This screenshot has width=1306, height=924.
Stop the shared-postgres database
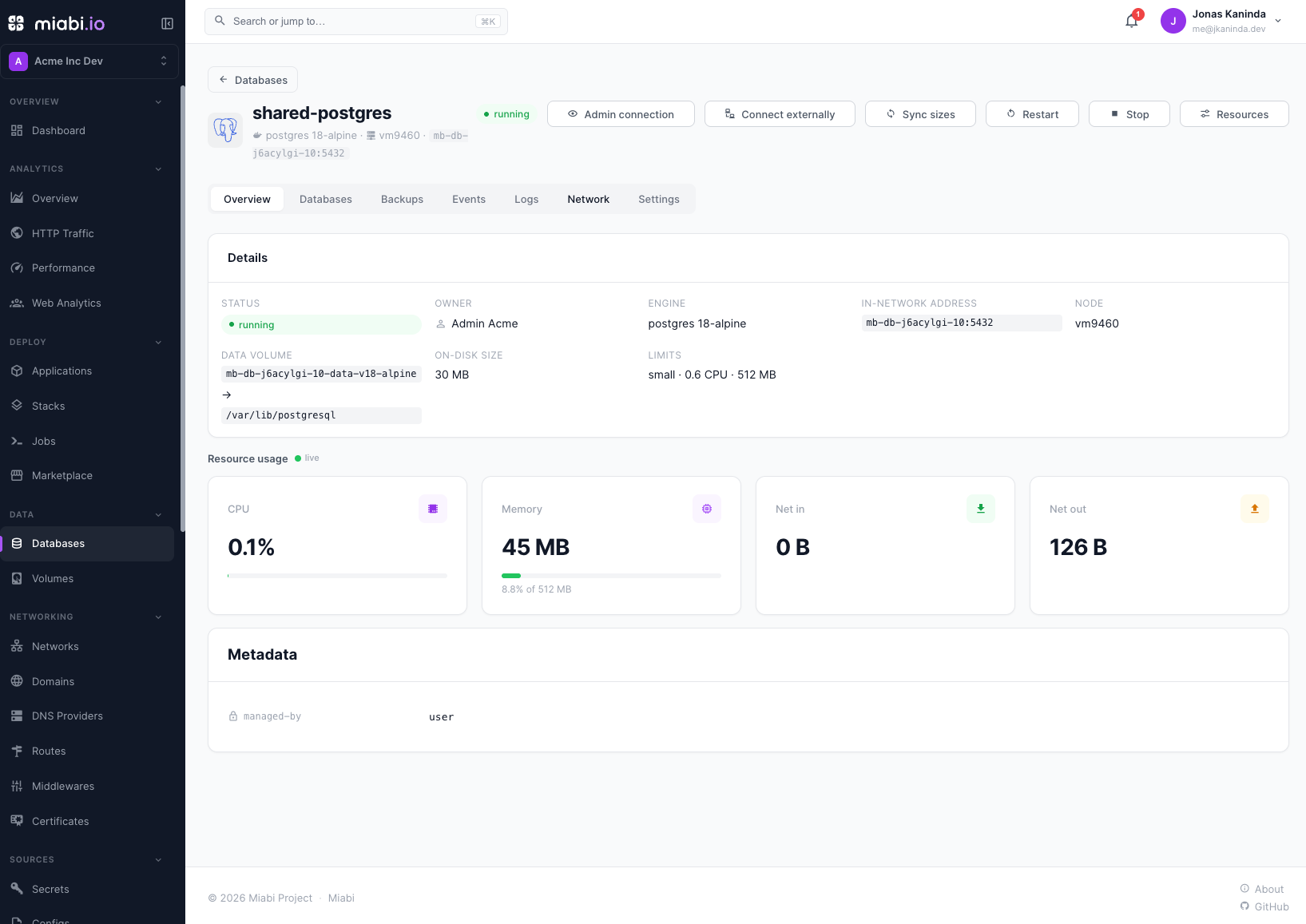pyautogui.click(x=1129, y=114)
